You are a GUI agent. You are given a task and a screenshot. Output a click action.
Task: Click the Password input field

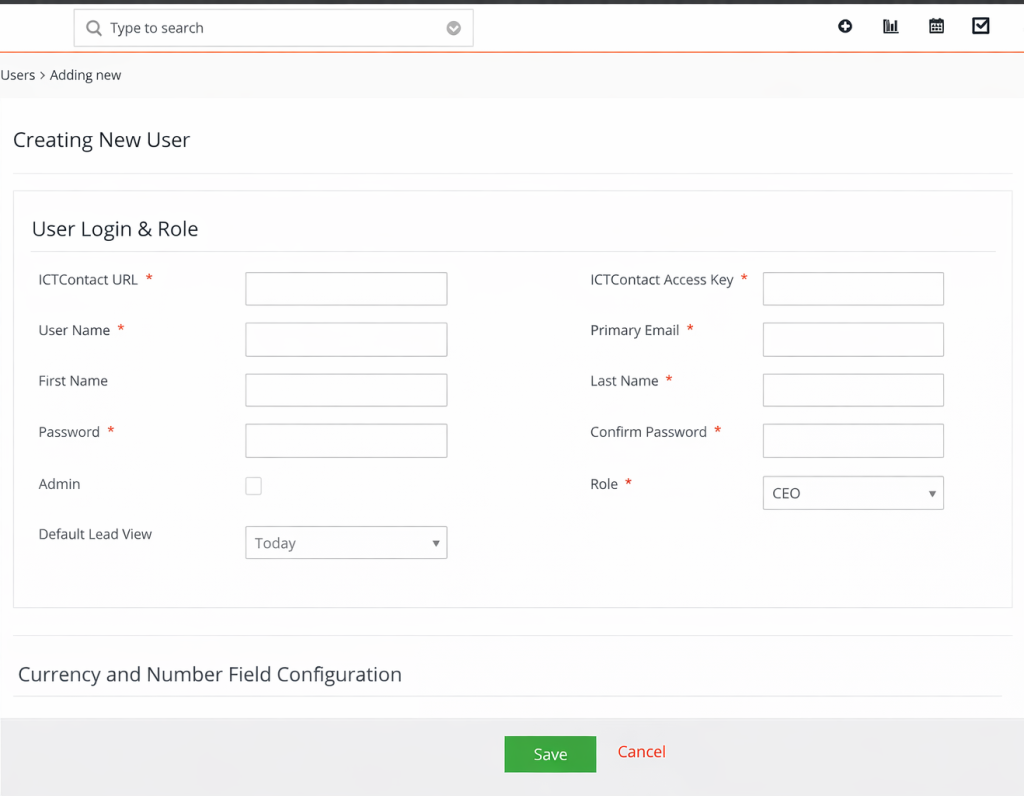point(345,440)
